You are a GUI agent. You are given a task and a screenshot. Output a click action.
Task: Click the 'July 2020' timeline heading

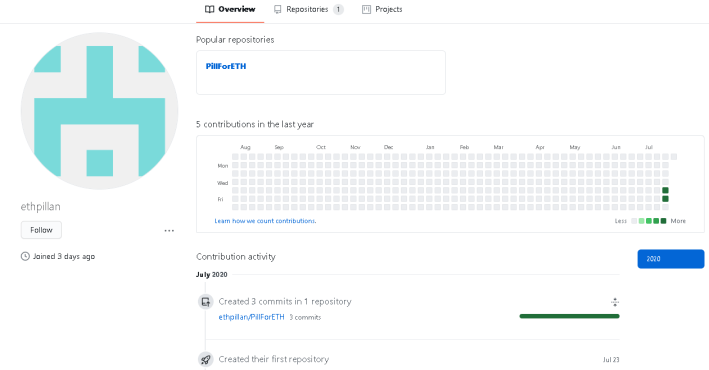pos(212,275)
